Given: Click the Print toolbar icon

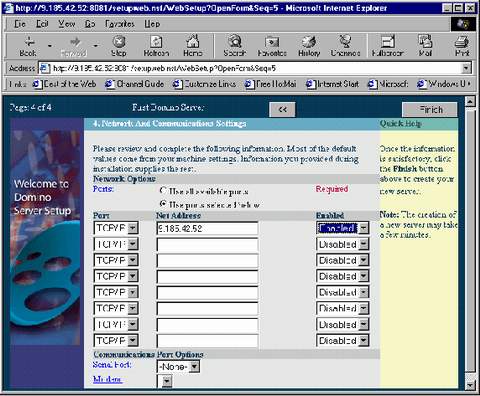Looking at the screenshot, I should pos(462,42).
